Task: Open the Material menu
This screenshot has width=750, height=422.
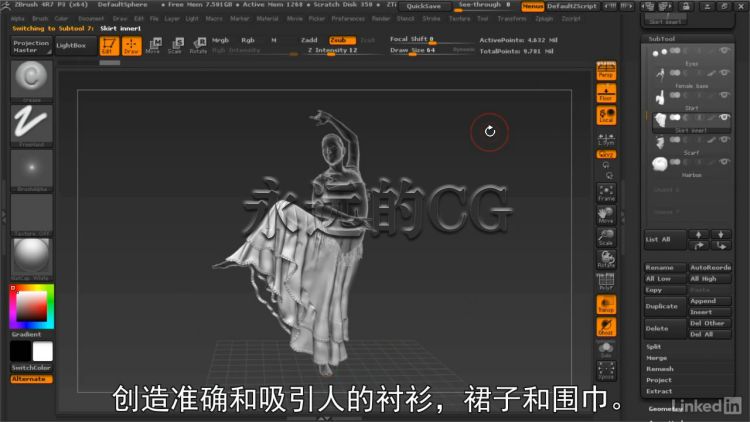Action: pos(267,19)
